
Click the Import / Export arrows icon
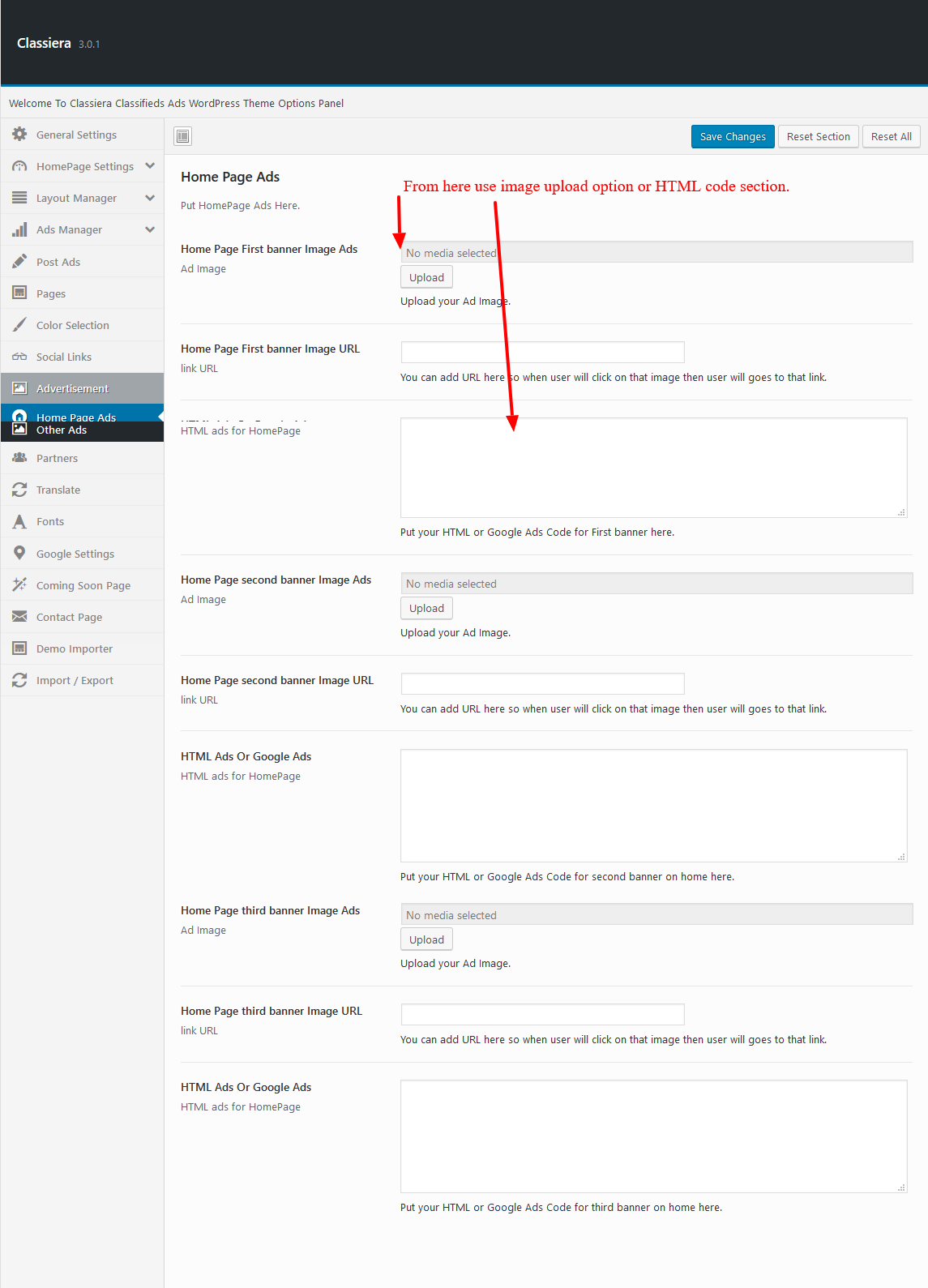click(x=19, y=680)
